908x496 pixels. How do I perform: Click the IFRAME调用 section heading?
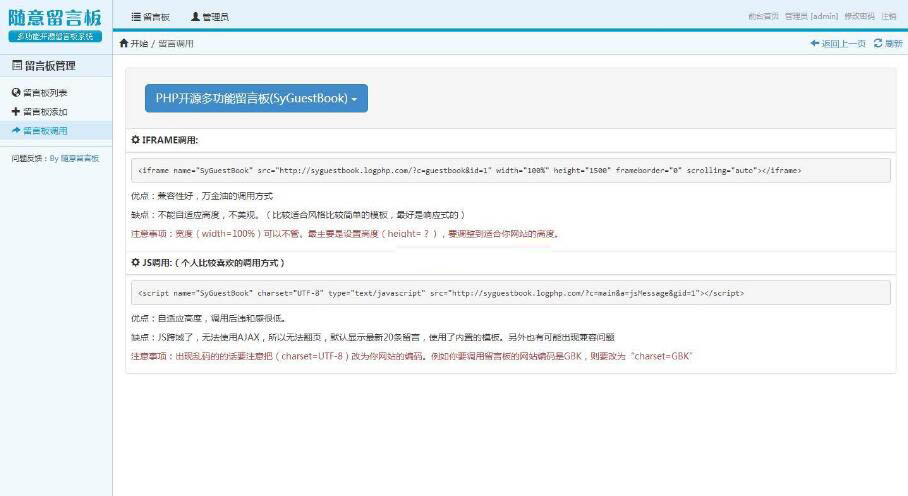tap(170, 140)
